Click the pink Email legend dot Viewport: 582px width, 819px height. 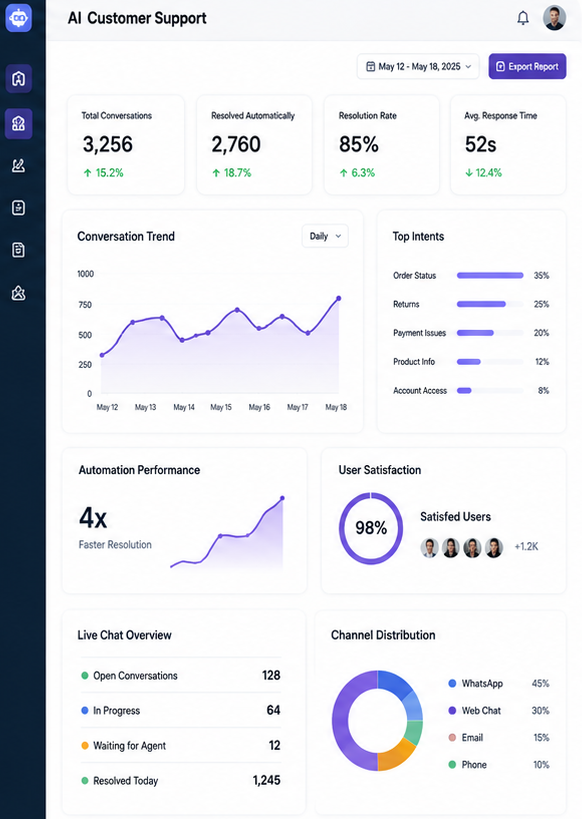pos(452,738)
